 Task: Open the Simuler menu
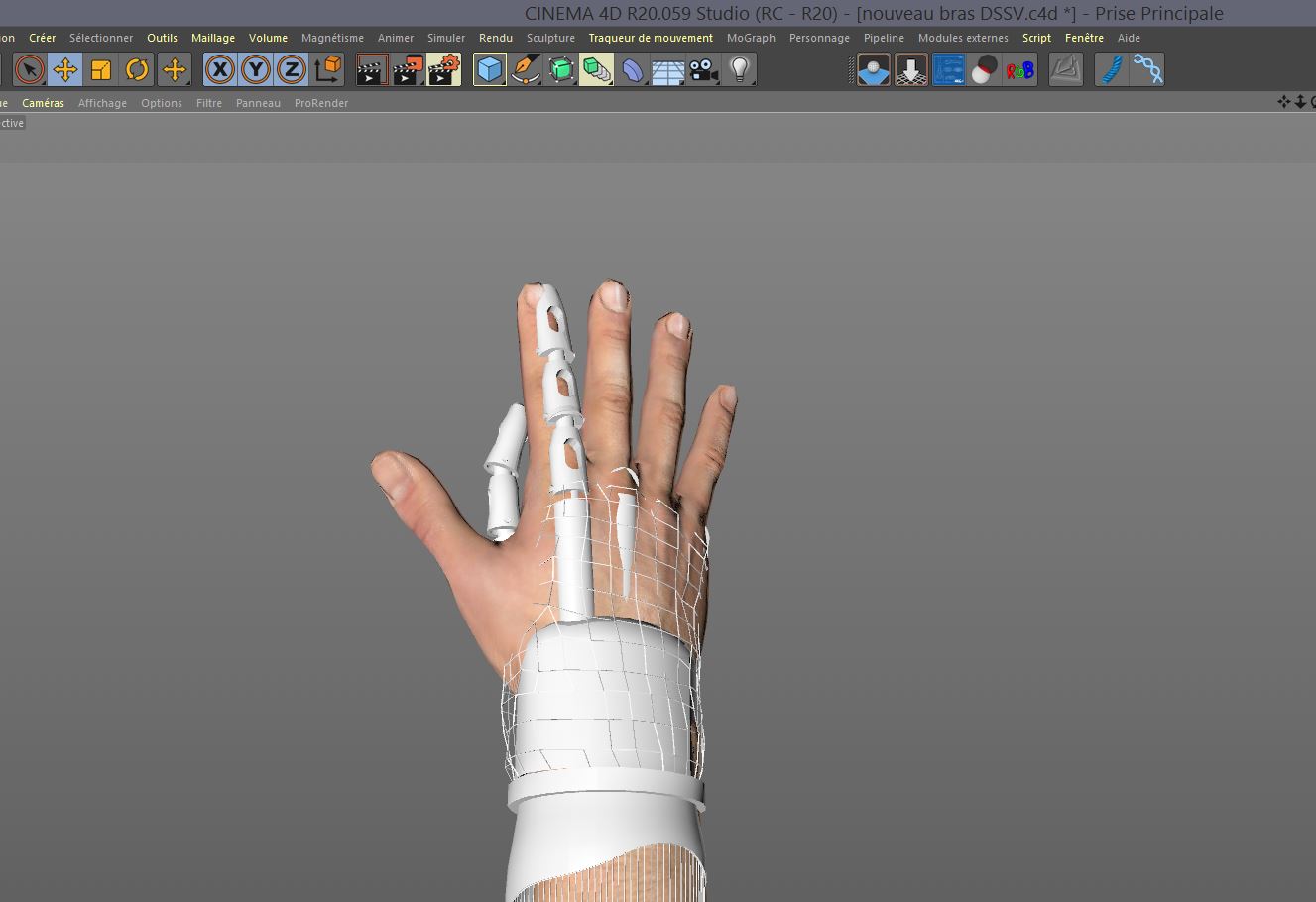(446, 38)
